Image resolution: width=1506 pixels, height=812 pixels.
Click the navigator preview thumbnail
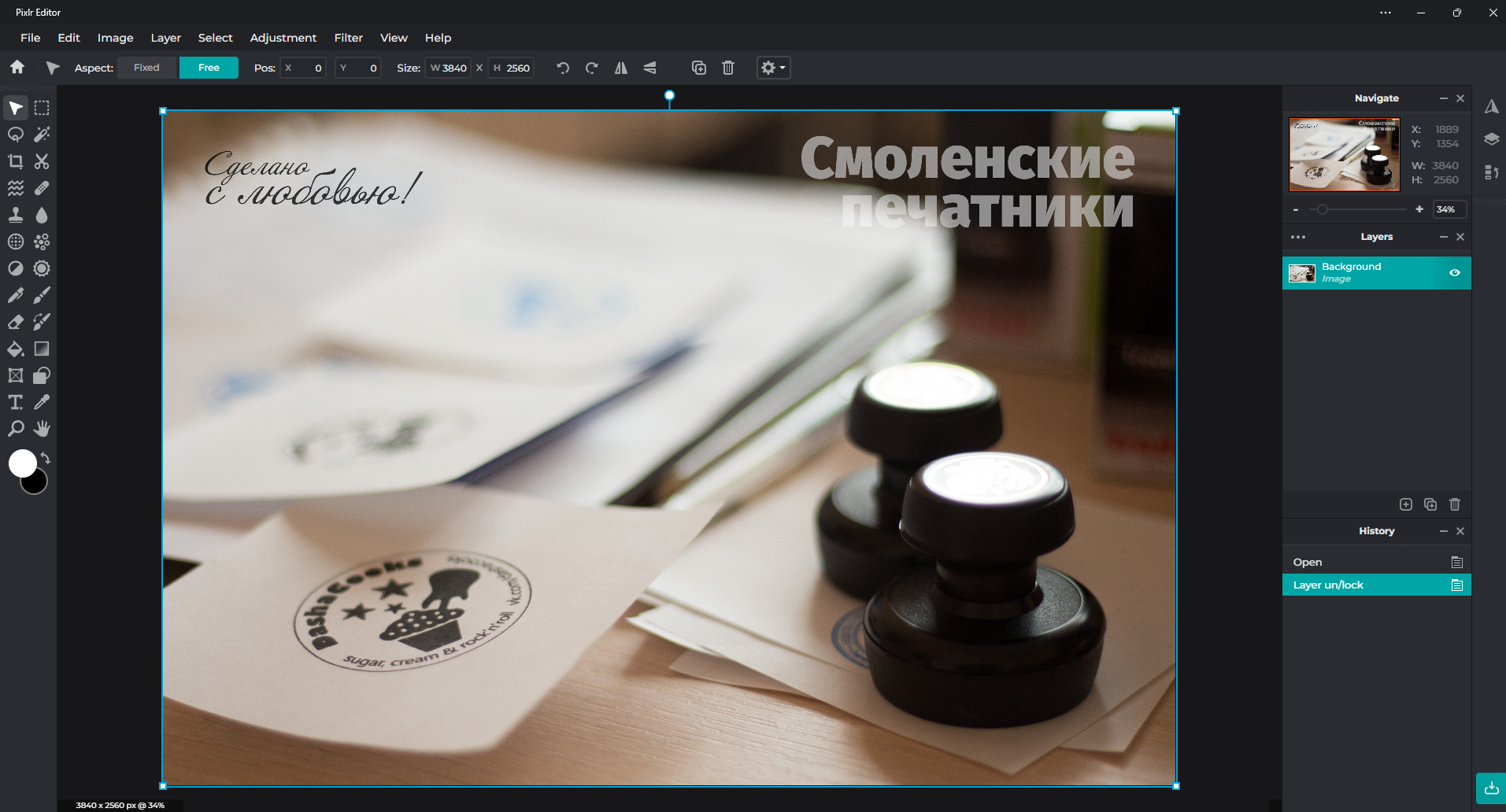(x=1344, y=155)
